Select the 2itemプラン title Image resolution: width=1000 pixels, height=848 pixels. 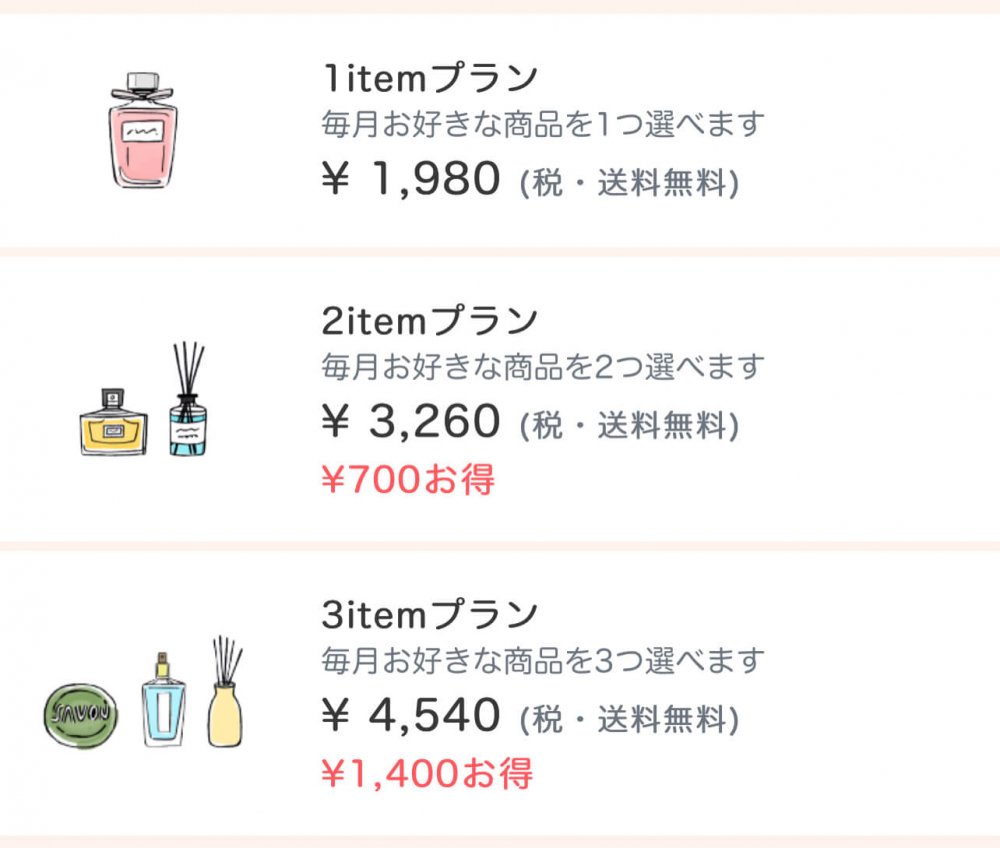point(430,321)
